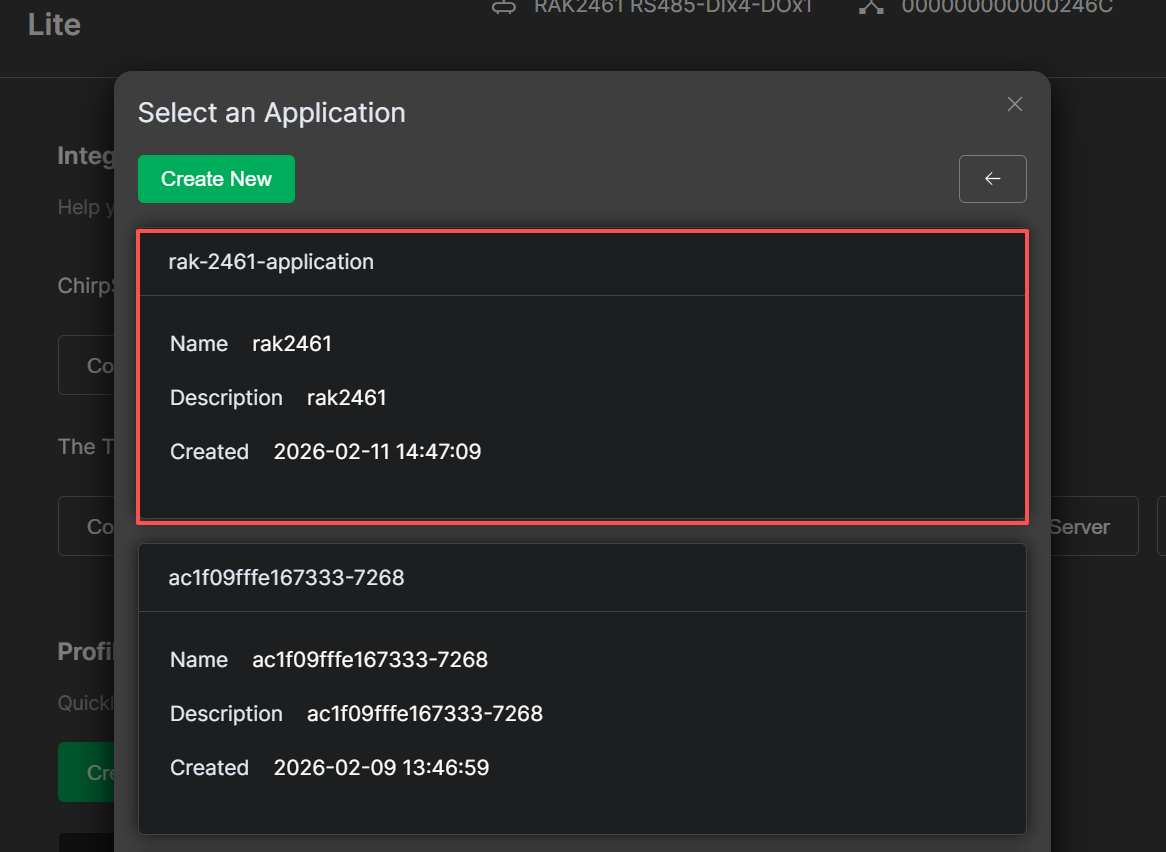Click the dialog title Select an Application

pyautogui.click(x=271, y=112)
